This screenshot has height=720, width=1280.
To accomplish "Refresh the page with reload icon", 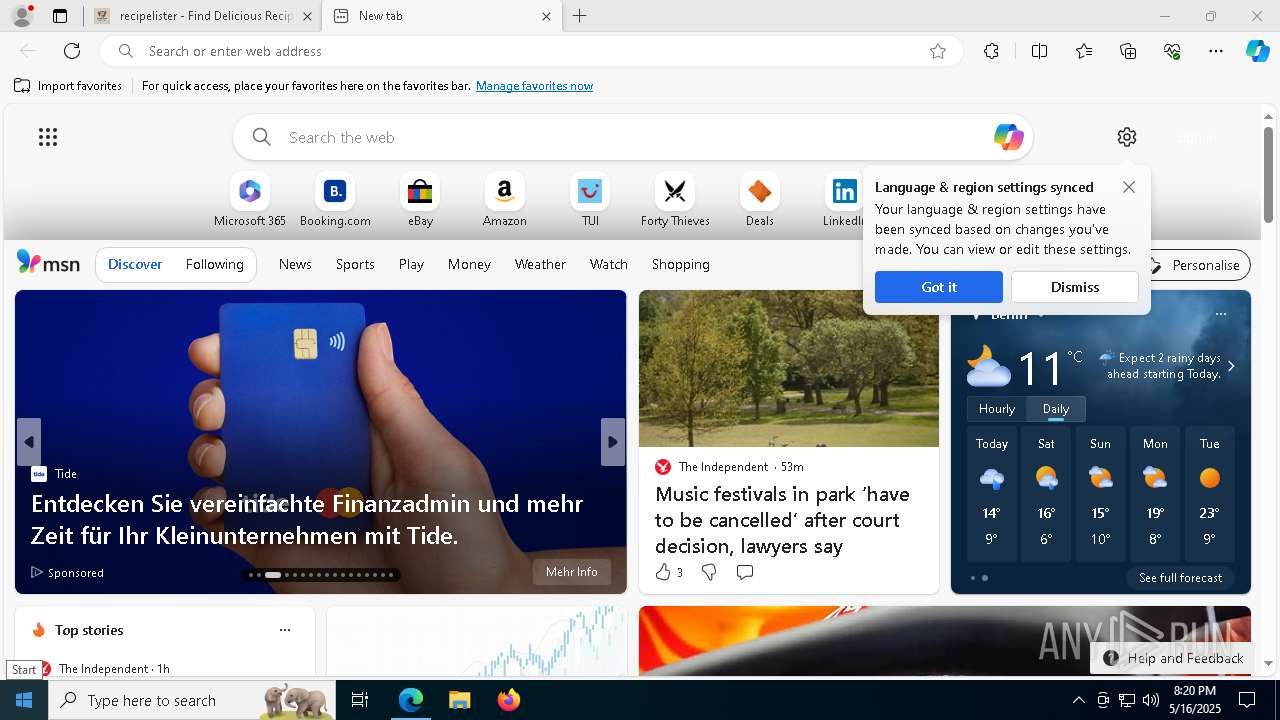I will [x=72, y=51].
